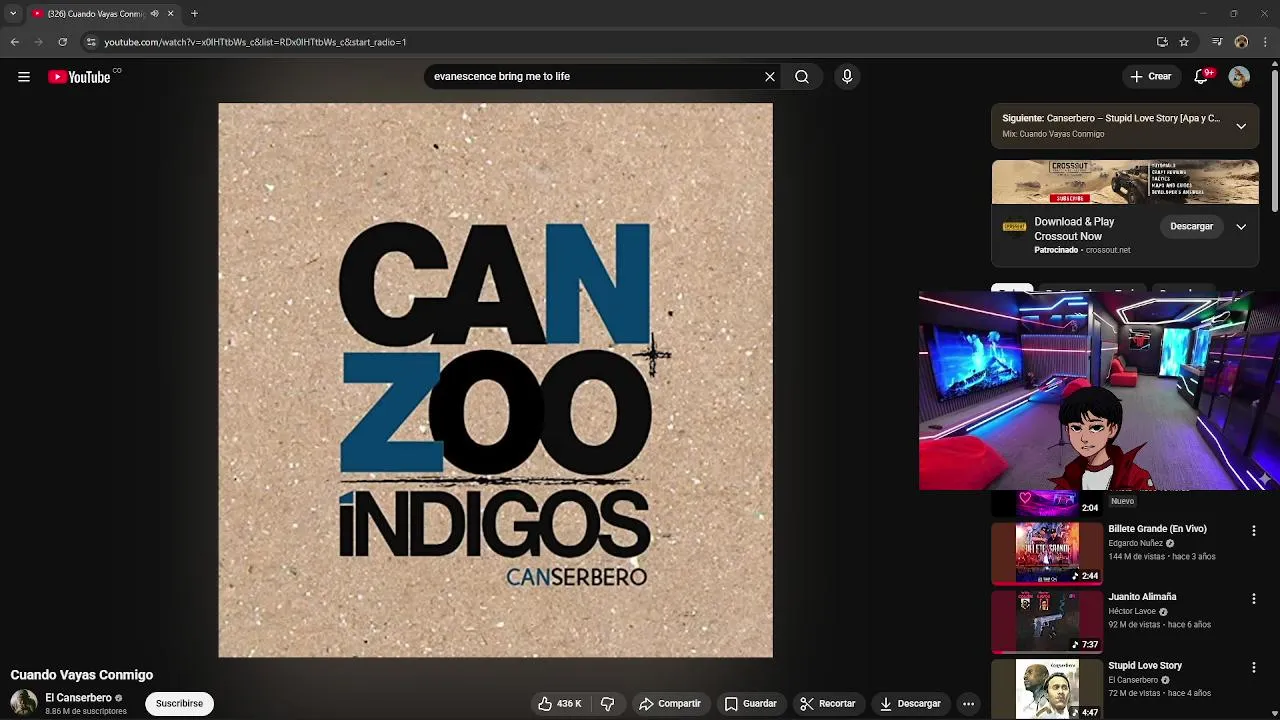Viewport: 1280px width, 720px height.
Task: Go back in browser history
Action: coord(14,42)
